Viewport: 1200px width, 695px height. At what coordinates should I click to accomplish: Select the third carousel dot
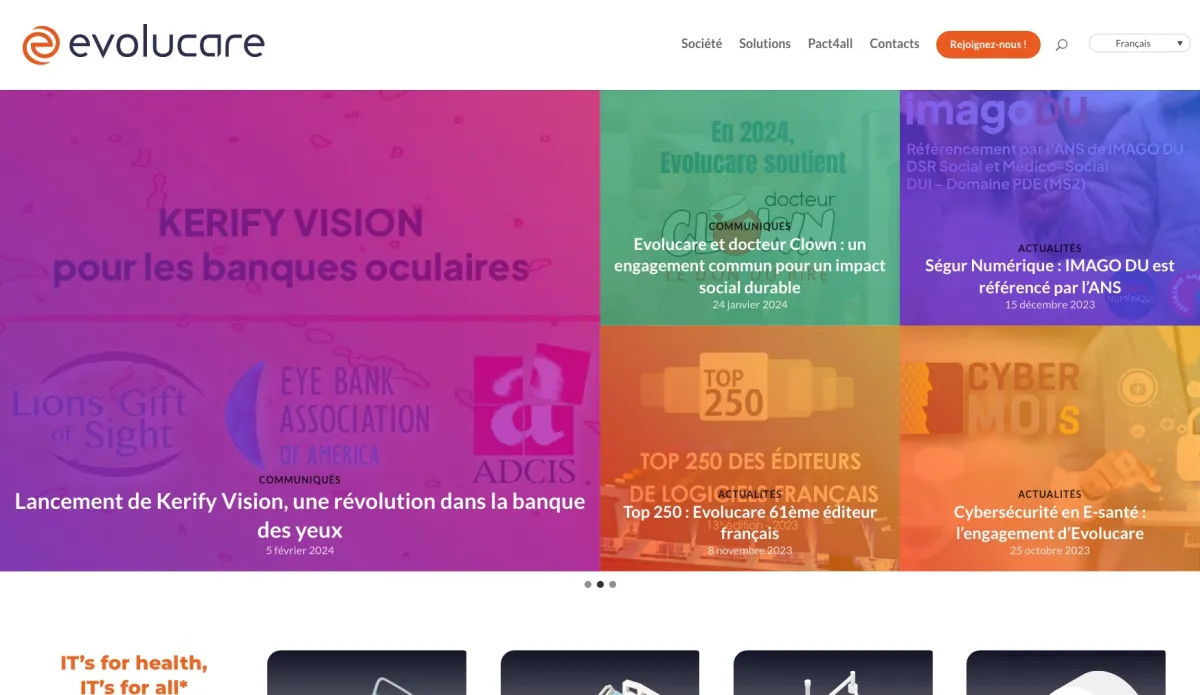[613, 585]
